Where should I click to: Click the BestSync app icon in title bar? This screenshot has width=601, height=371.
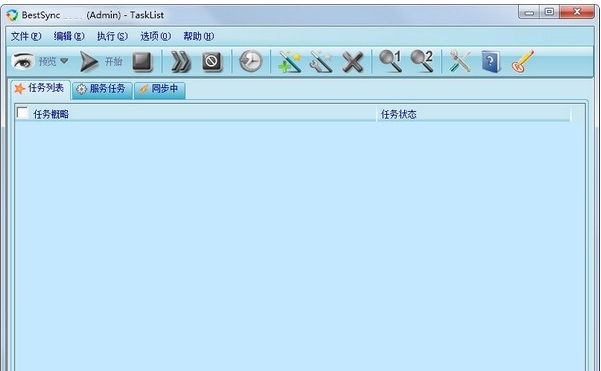point(13,15)
